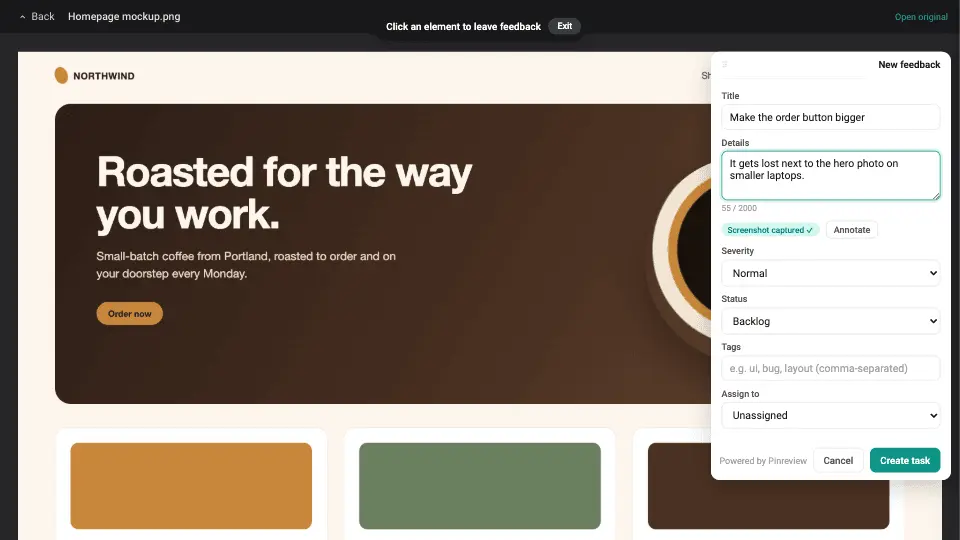
Task: Click the small-batch coffee description paragraph
Action: pos(246,264)
